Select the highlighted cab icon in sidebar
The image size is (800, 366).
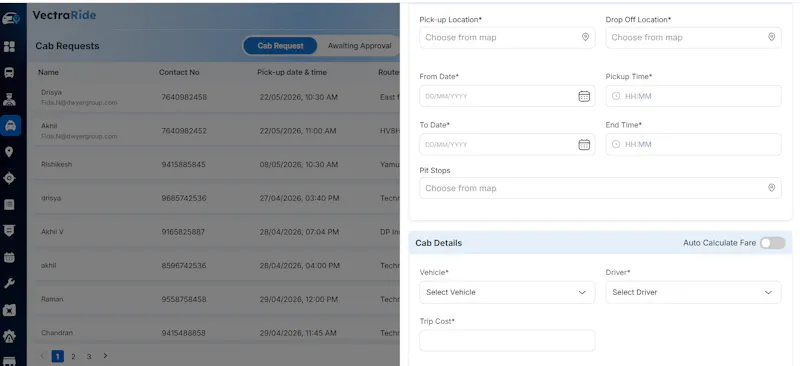click(x=10, y=126)
